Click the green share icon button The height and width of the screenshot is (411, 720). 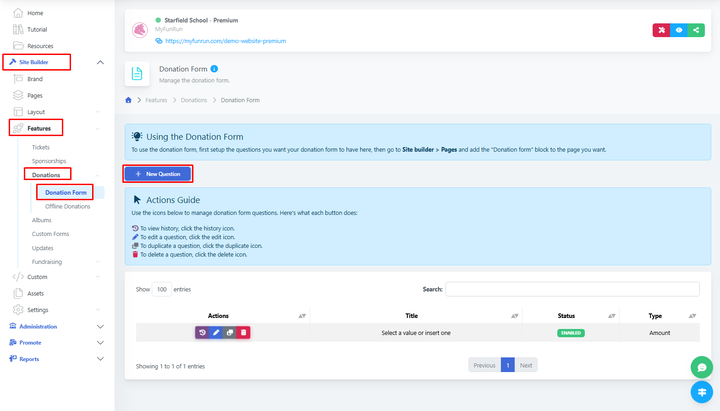(x=695, y=30)
